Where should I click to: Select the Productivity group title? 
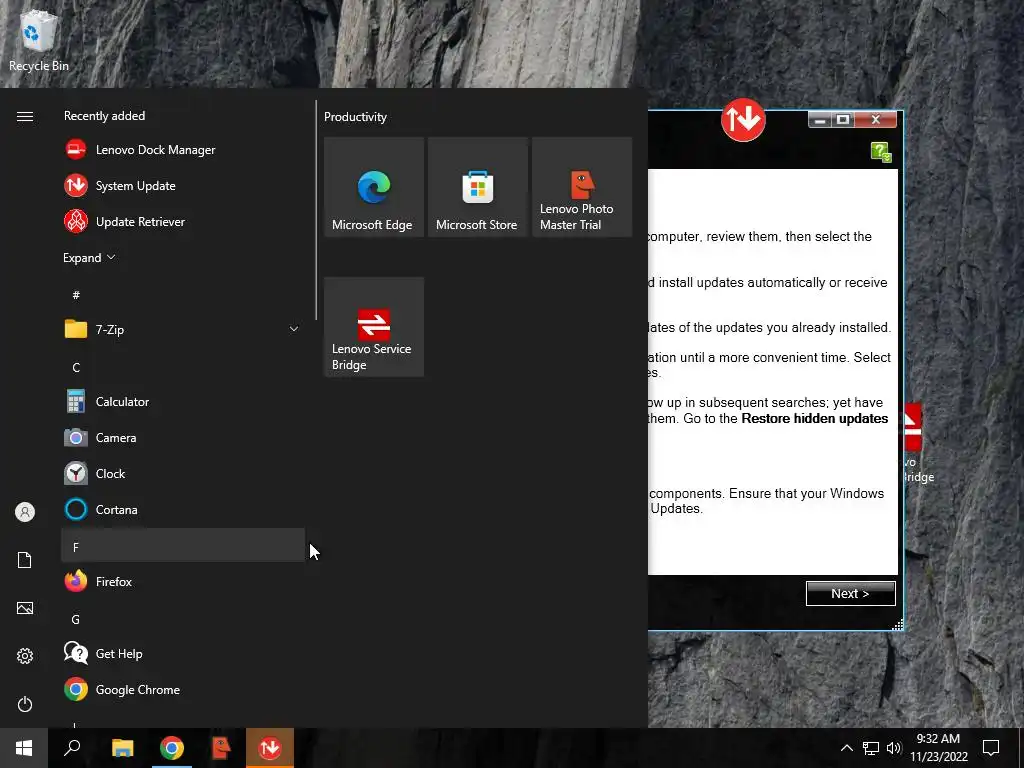pos(355,117)
